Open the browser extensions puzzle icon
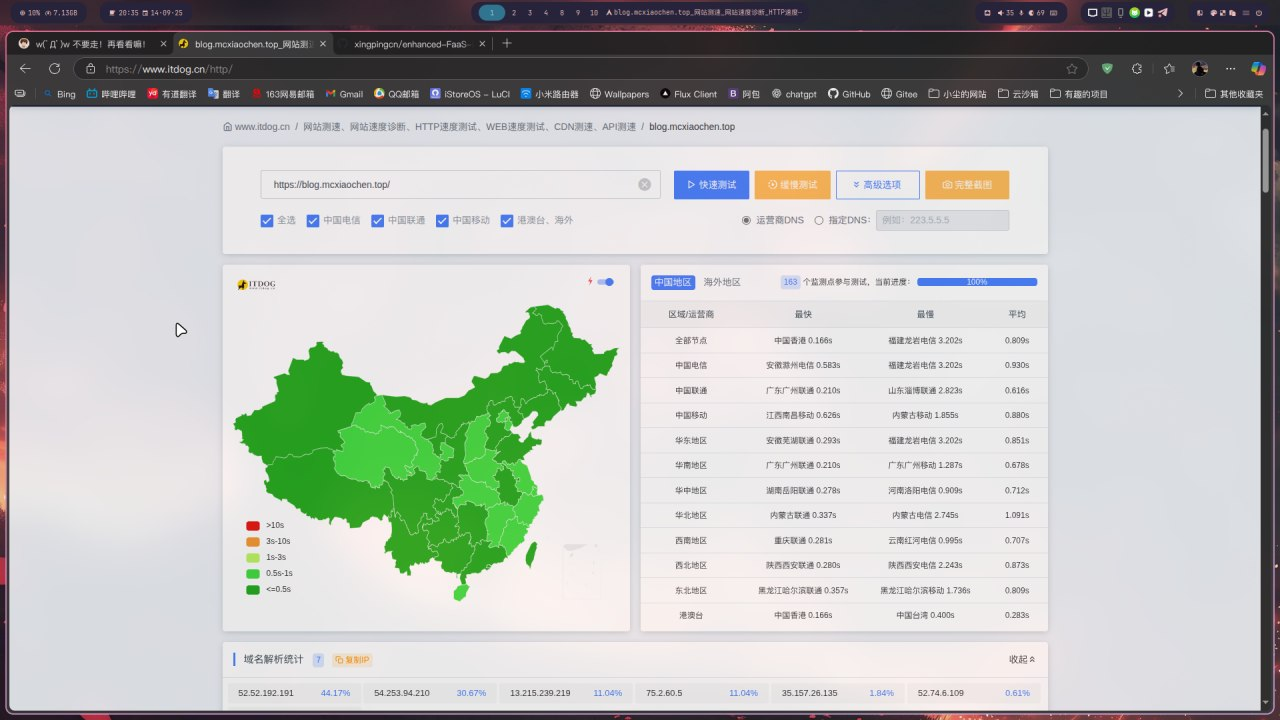The image size is (1280, 720). coord(1137,69)
